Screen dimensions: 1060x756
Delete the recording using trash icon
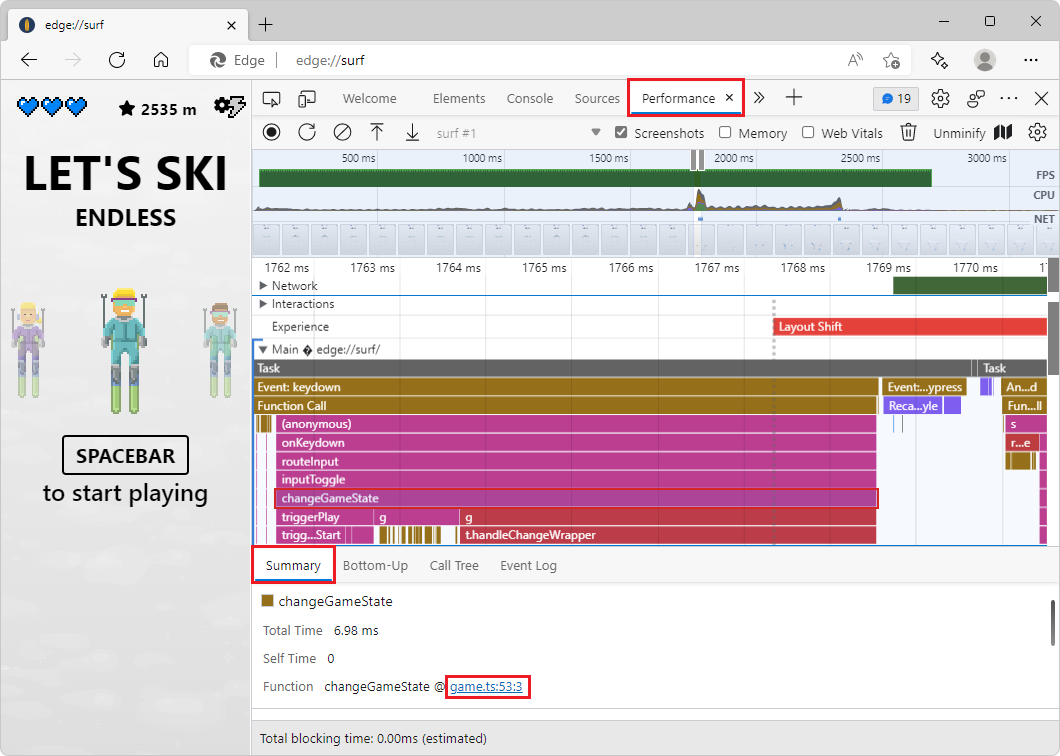tap(908, 132)
